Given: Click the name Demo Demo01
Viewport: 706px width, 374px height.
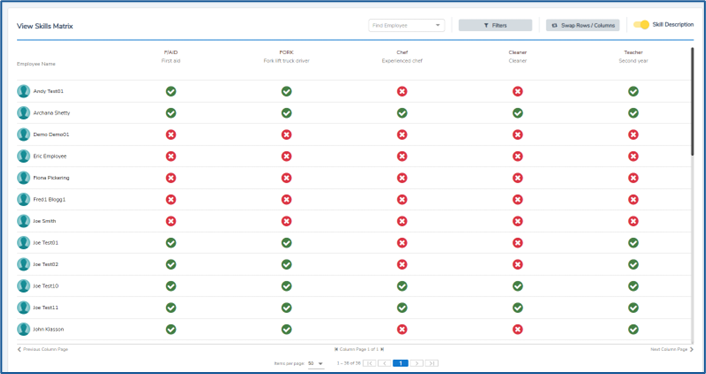Looking at the screenshot, I should (51, 135).
